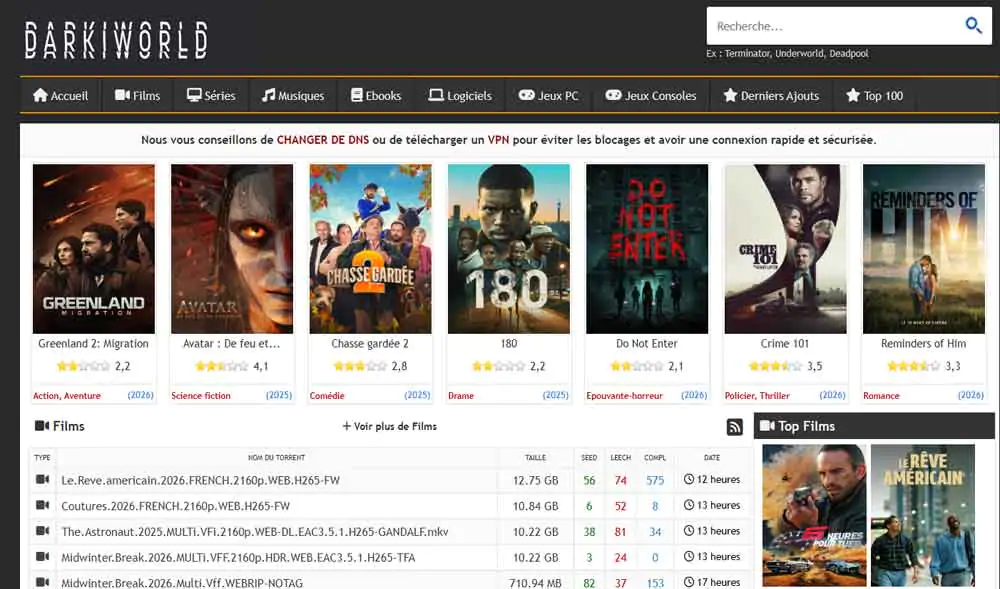The width and height of the screenshot is (1000, 589).
Task: Click the Films section camera icon
Action: 42,426
